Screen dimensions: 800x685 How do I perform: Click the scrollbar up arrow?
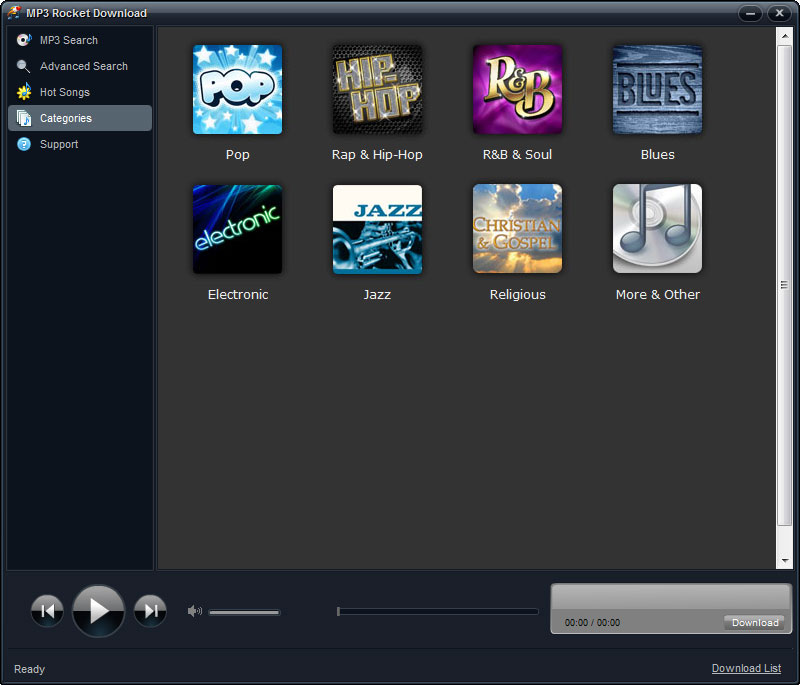[784, 36]
